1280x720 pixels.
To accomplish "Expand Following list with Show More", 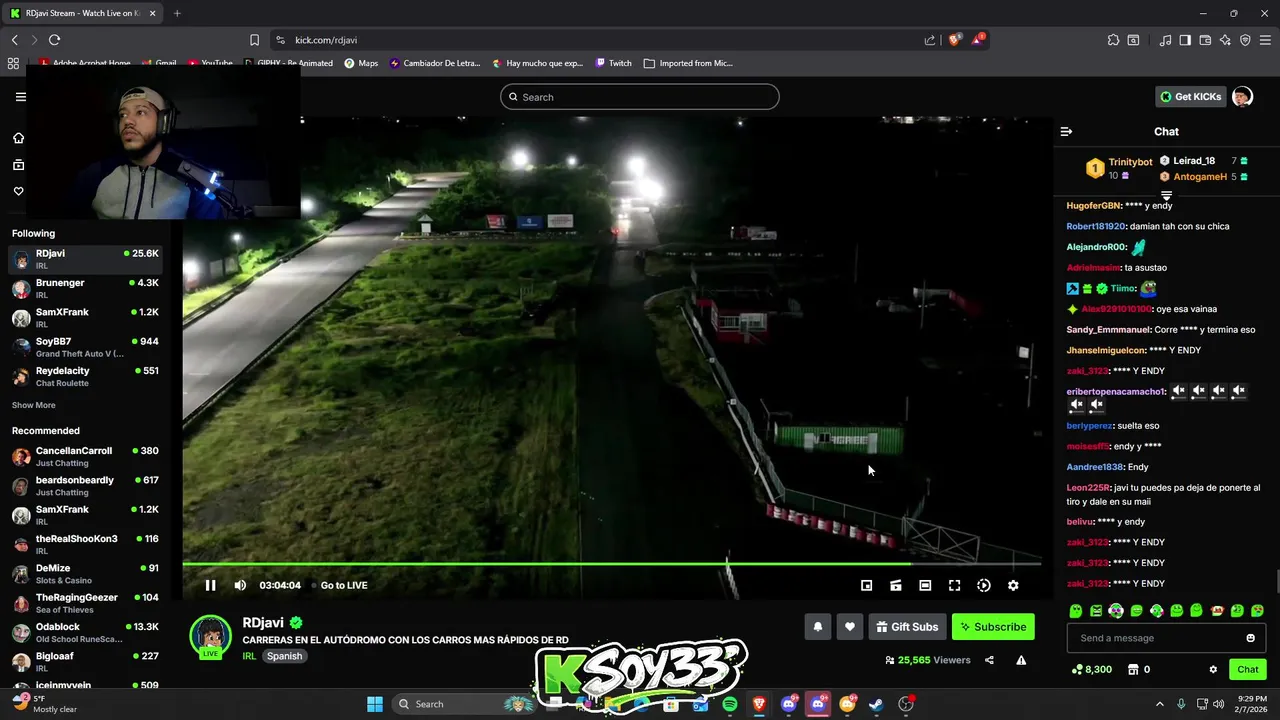I will click(x=34, y=405).
